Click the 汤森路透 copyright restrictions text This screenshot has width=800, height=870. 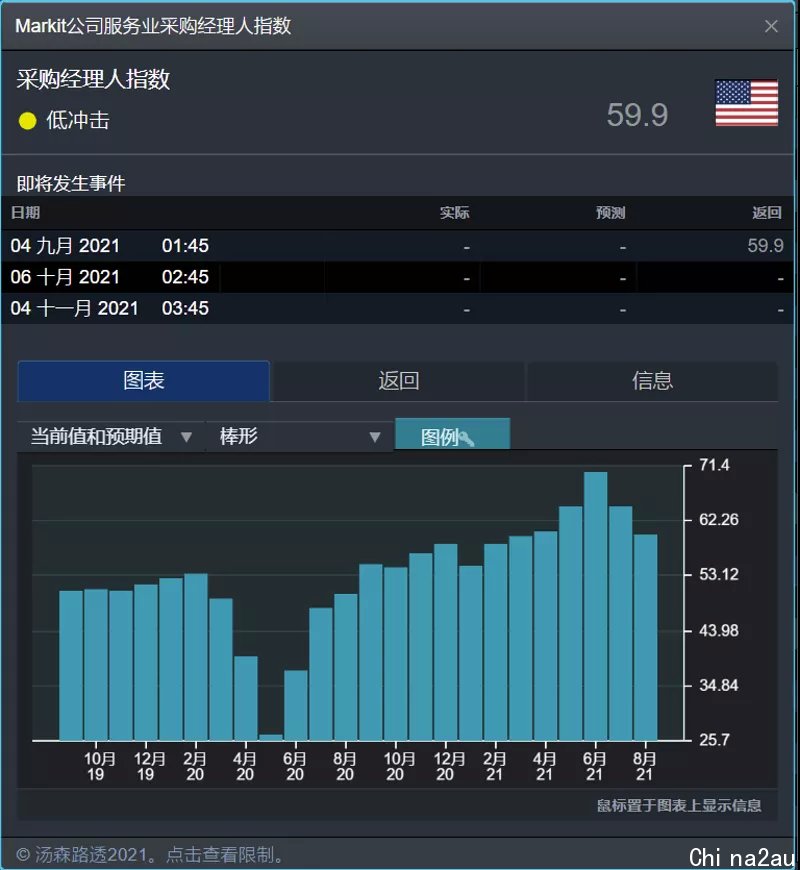click(x=150, y=854)
